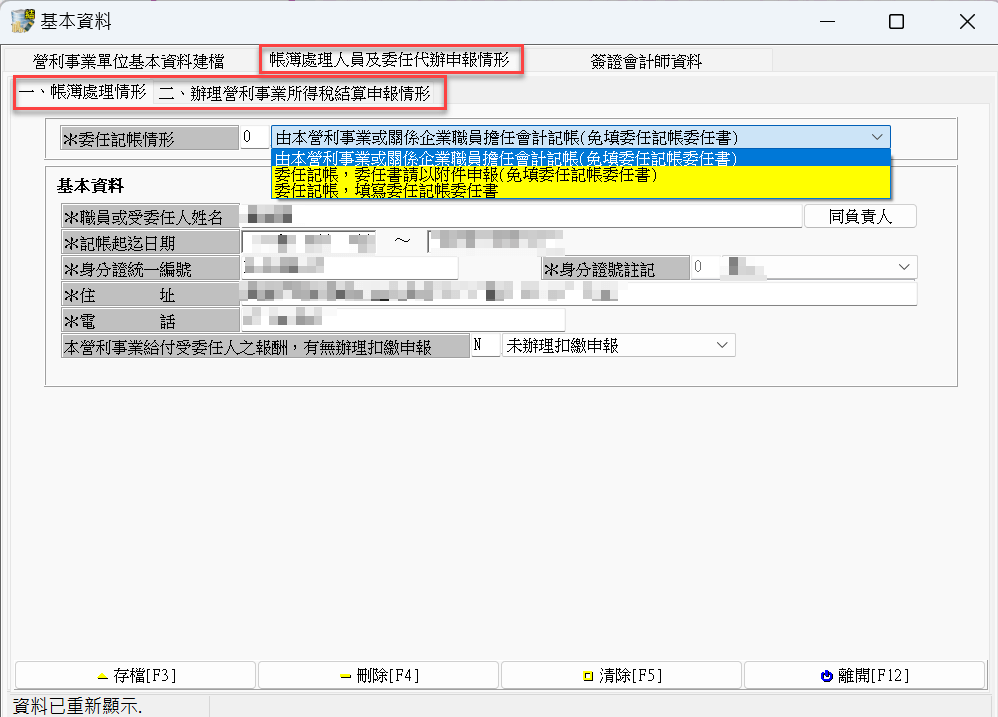The height and width of the screenshot is (717, 998).
Task: Click the 身分證號註記 code field showing 0
Action: pos(705,267)
